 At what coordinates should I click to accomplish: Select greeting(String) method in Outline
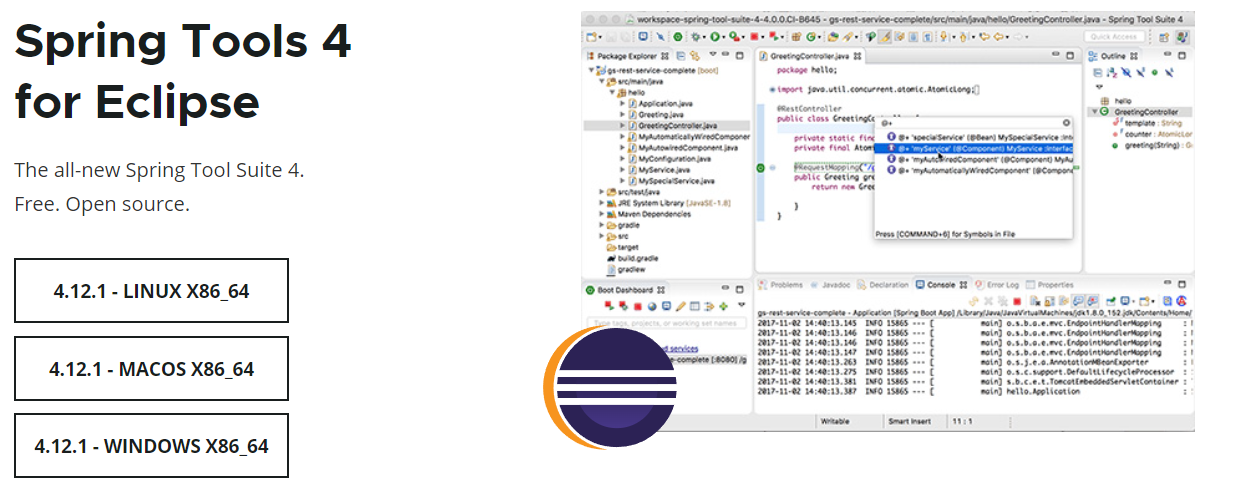click(x=1150, y=146)
